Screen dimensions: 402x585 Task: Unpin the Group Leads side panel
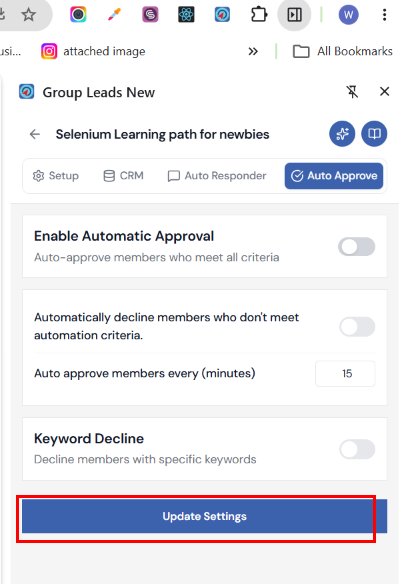click(x=352, y=91)
